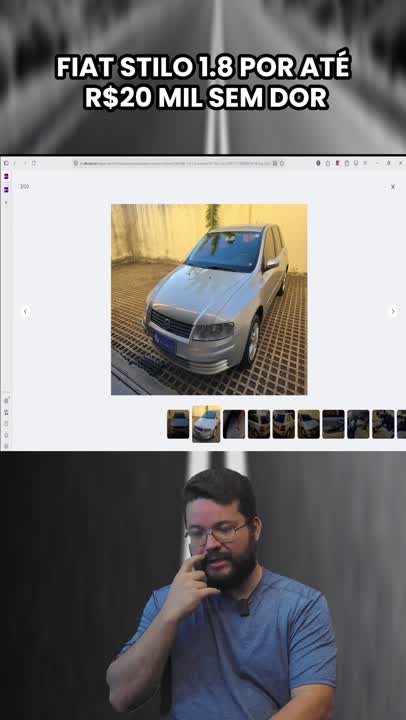The width and height of the screenshot is (406, 720).
Task: Select the sixth thumbnail of the silver car
Action: [x=309, y=424]
